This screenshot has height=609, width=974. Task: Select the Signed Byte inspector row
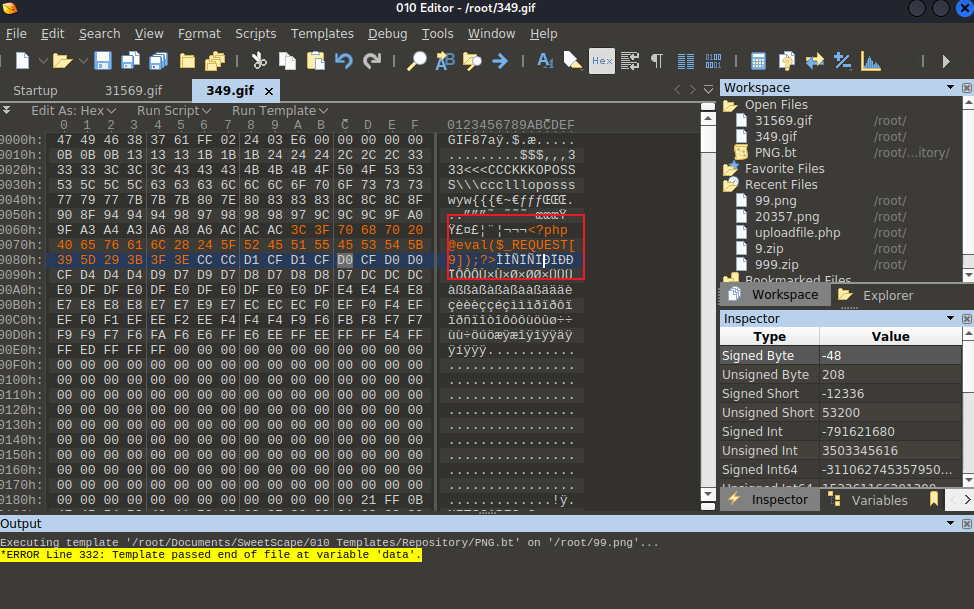840,355
